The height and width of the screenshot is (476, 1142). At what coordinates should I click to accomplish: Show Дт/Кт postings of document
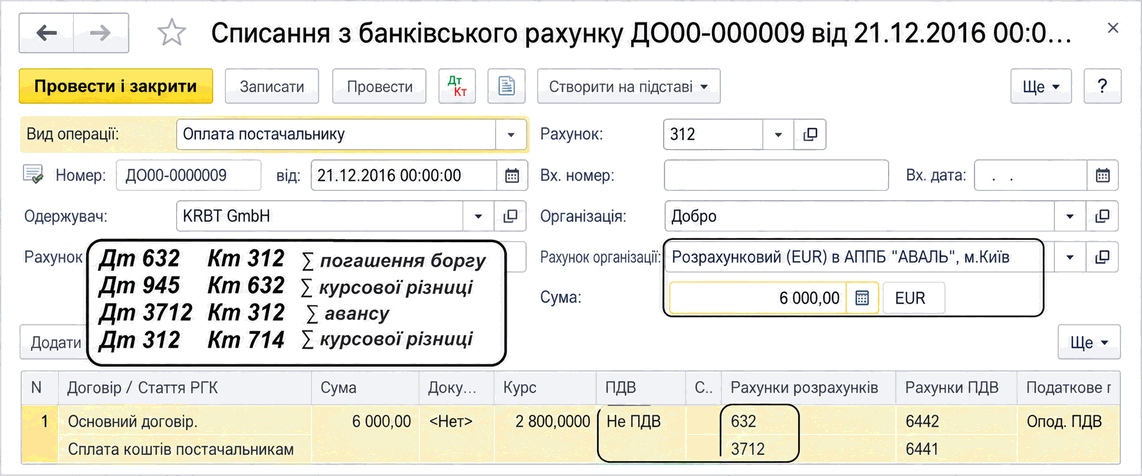(x=457, y=87)
